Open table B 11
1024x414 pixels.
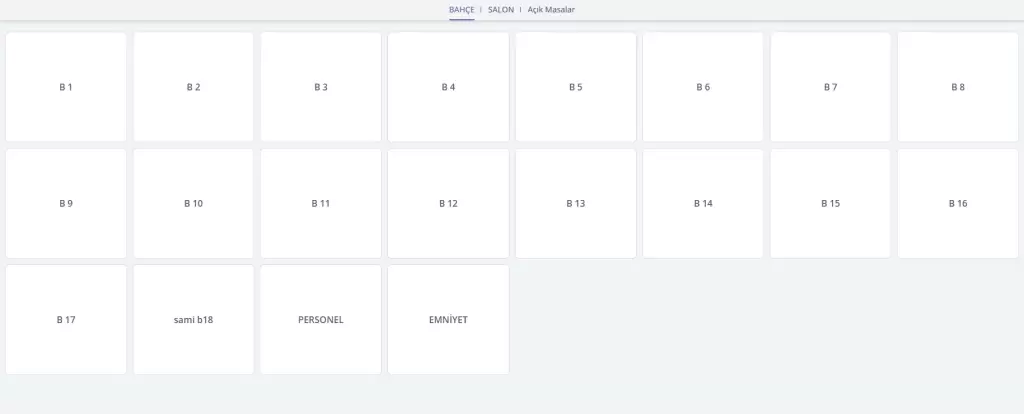coord(321,203)
